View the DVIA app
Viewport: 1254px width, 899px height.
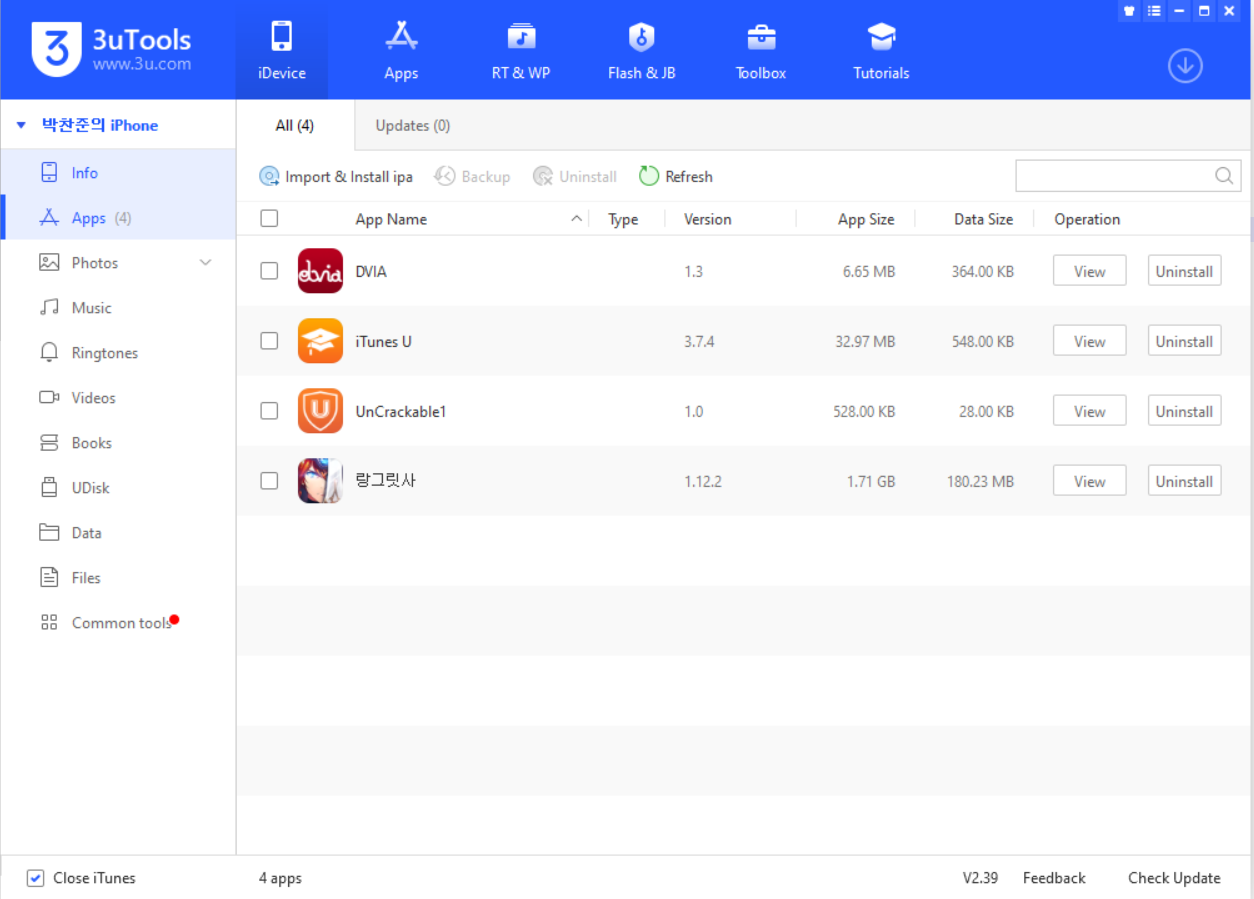[x=1089, y=271]
